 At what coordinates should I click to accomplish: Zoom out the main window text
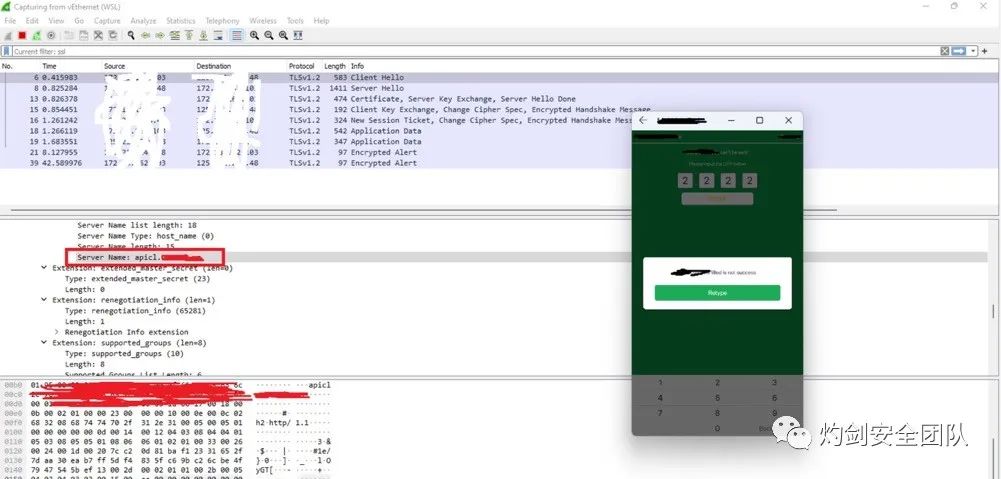pos(269,36)
